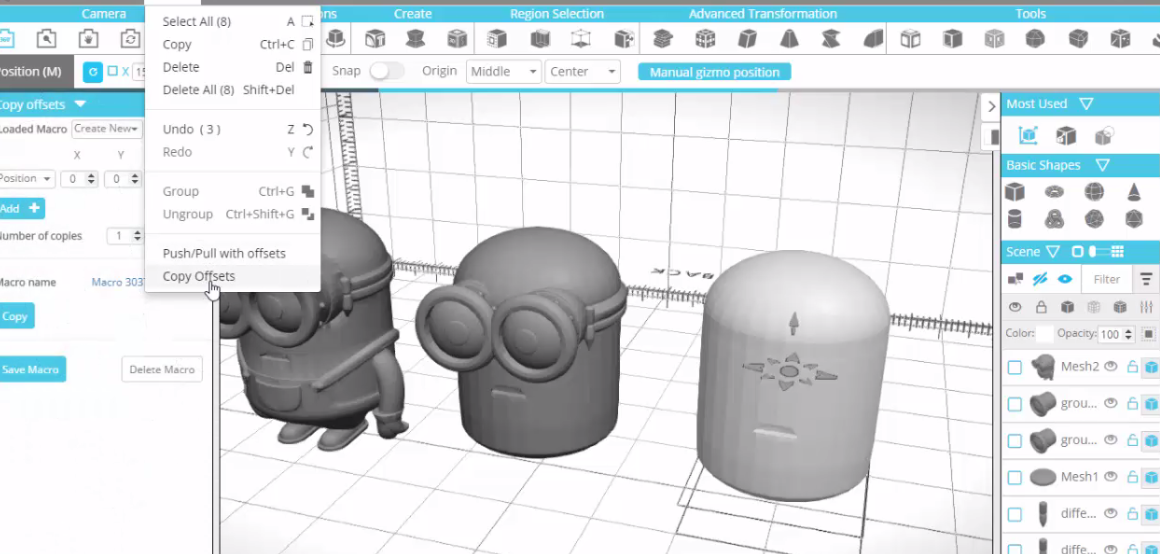Open the Color swatch in the Scene panel
1160x554 pixels.
(x=1044, y=334)
